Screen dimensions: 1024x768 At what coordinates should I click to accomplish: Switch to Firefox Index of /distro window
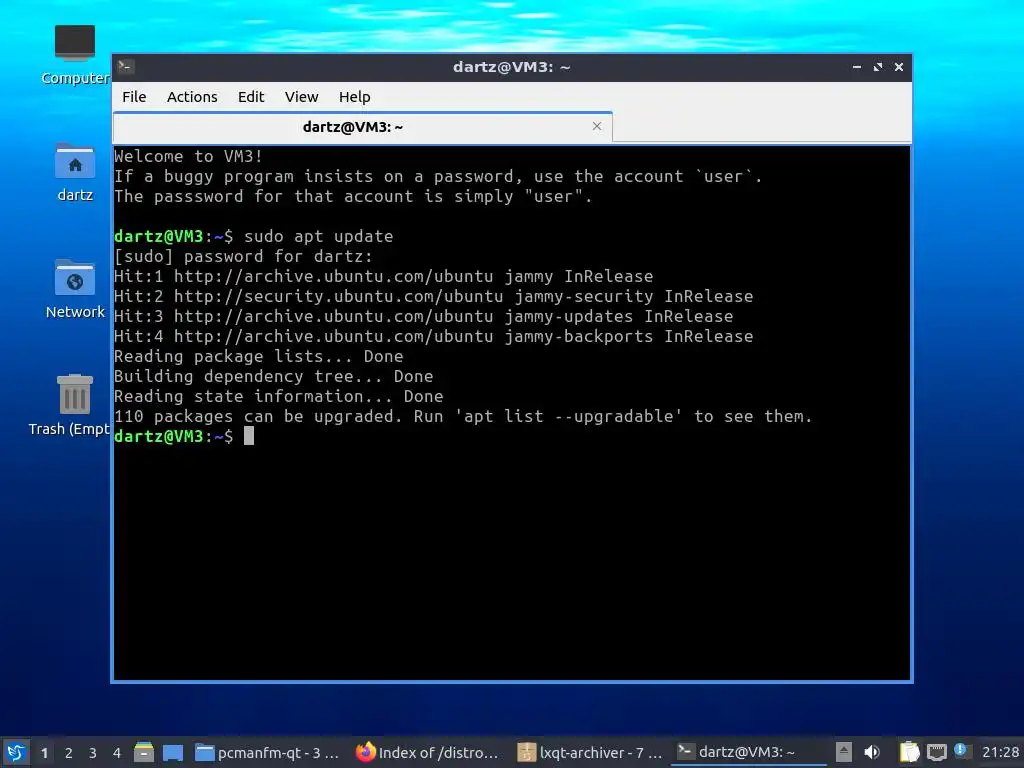(x=428, y=752)
